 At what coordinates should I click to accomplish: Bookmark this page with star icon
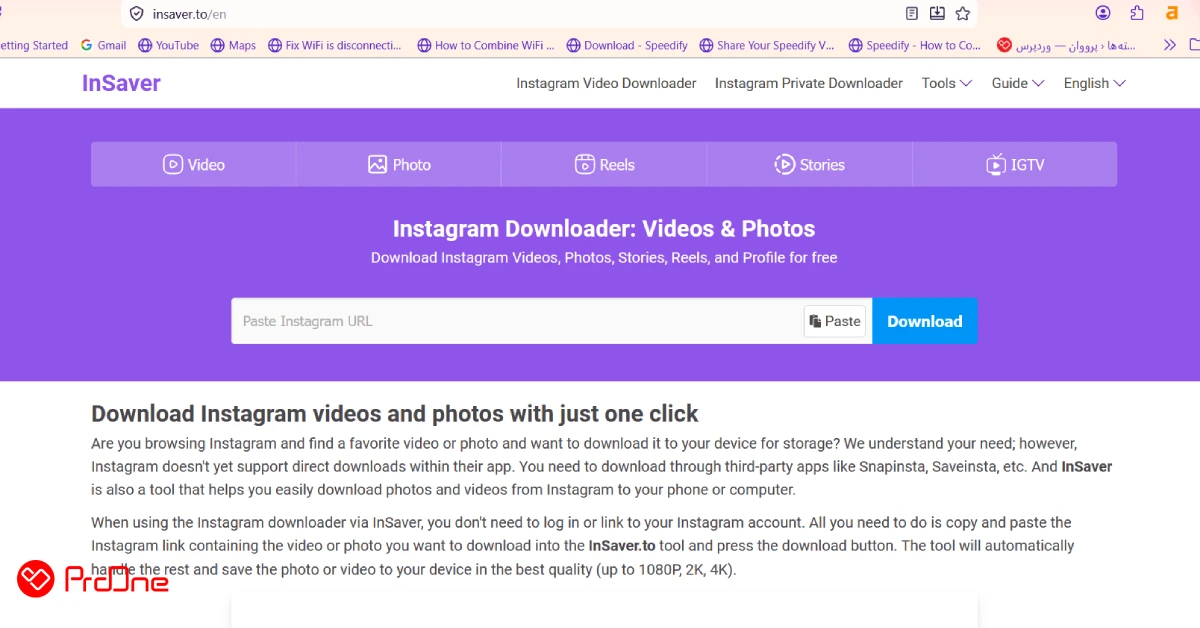point(963,14)
